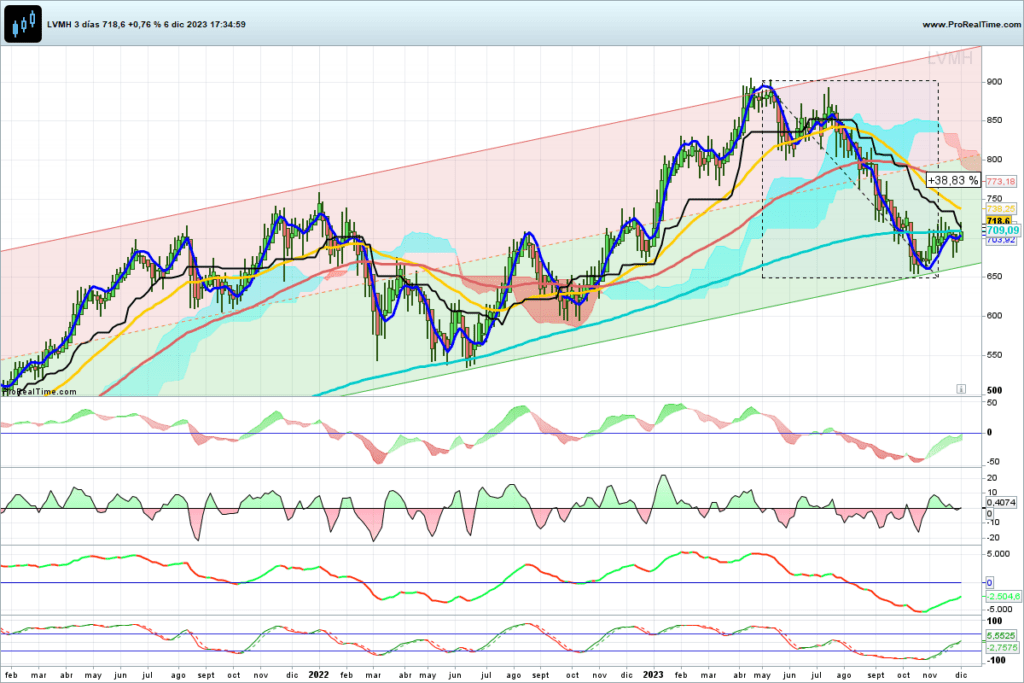This screenshot has height=683, width=1024.
Task: Click the 773,18 price tag
Action: click(1000, 182)
